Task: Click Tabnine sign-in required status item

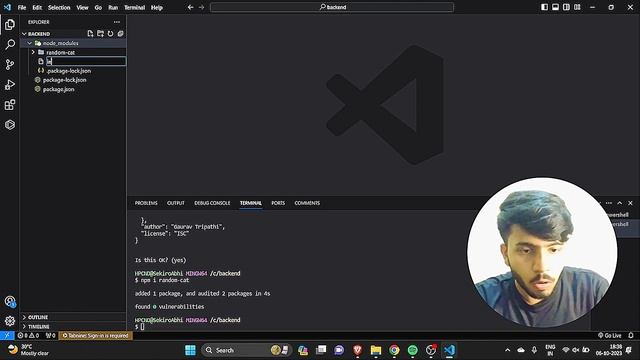Action: (x=96, y=336)
